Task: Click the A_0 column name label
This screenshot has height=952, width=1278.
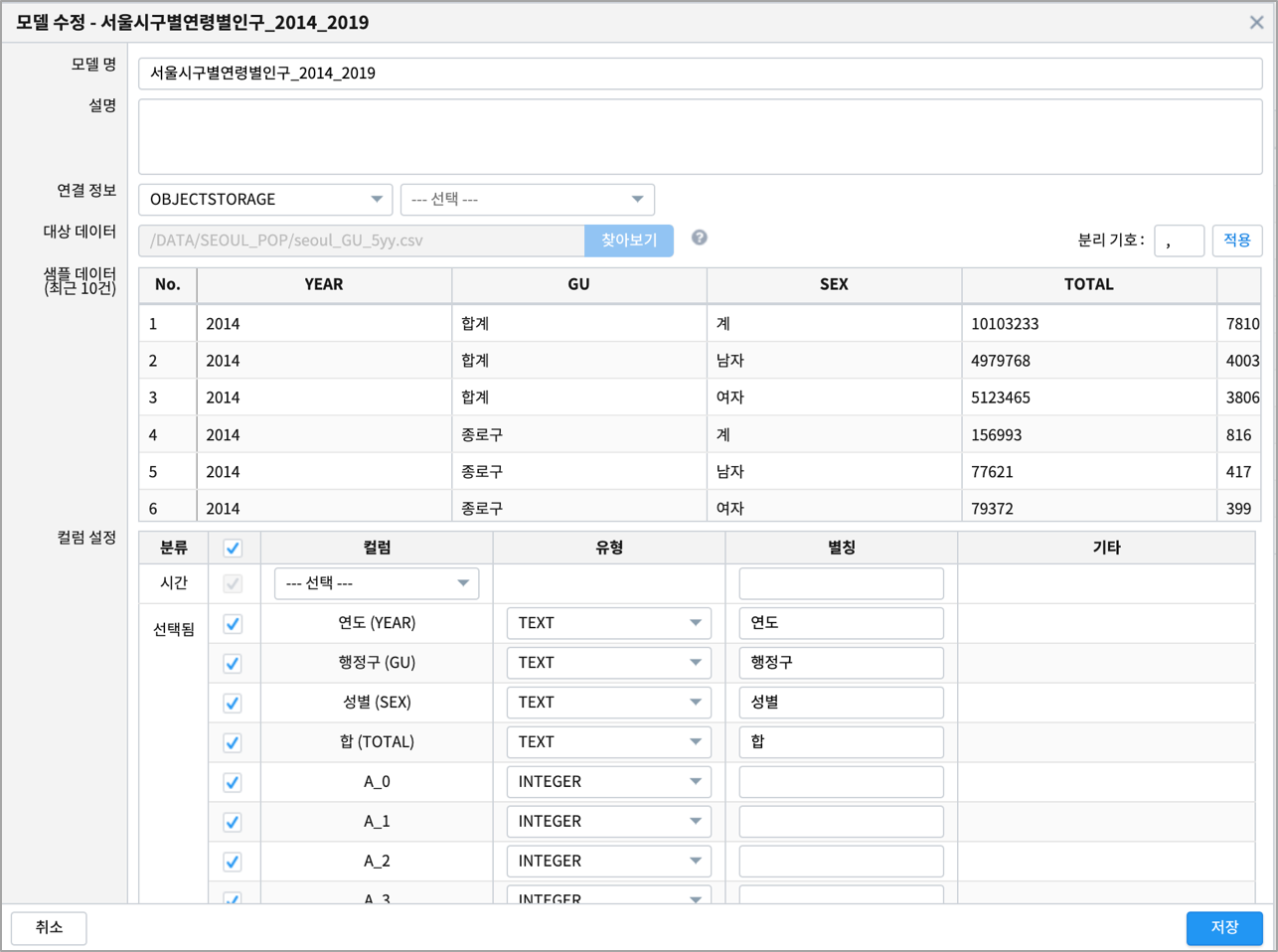Action: click(x=377, y=782)
